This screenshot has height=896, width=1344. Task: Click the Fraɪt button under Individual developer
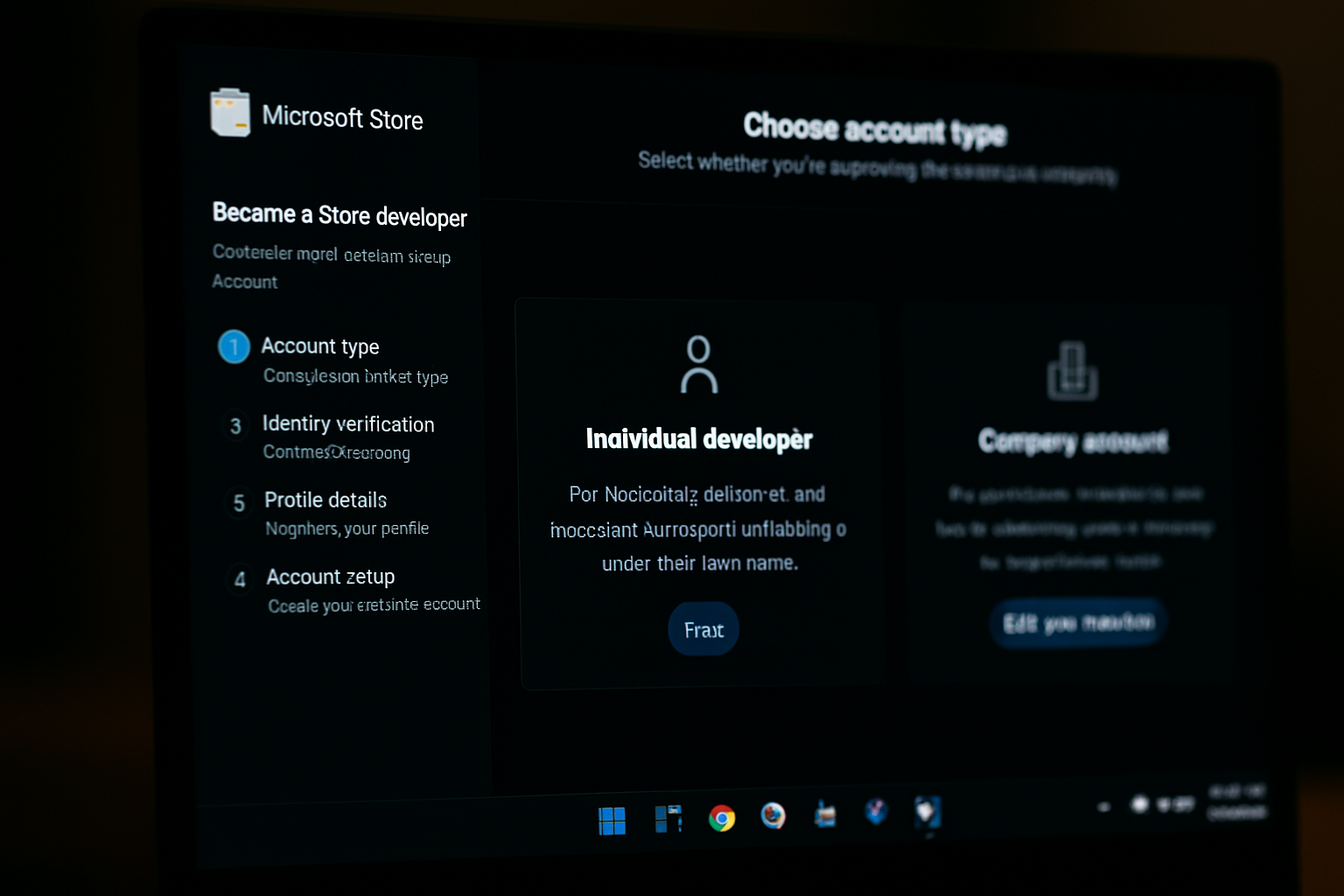click(703, 629)
